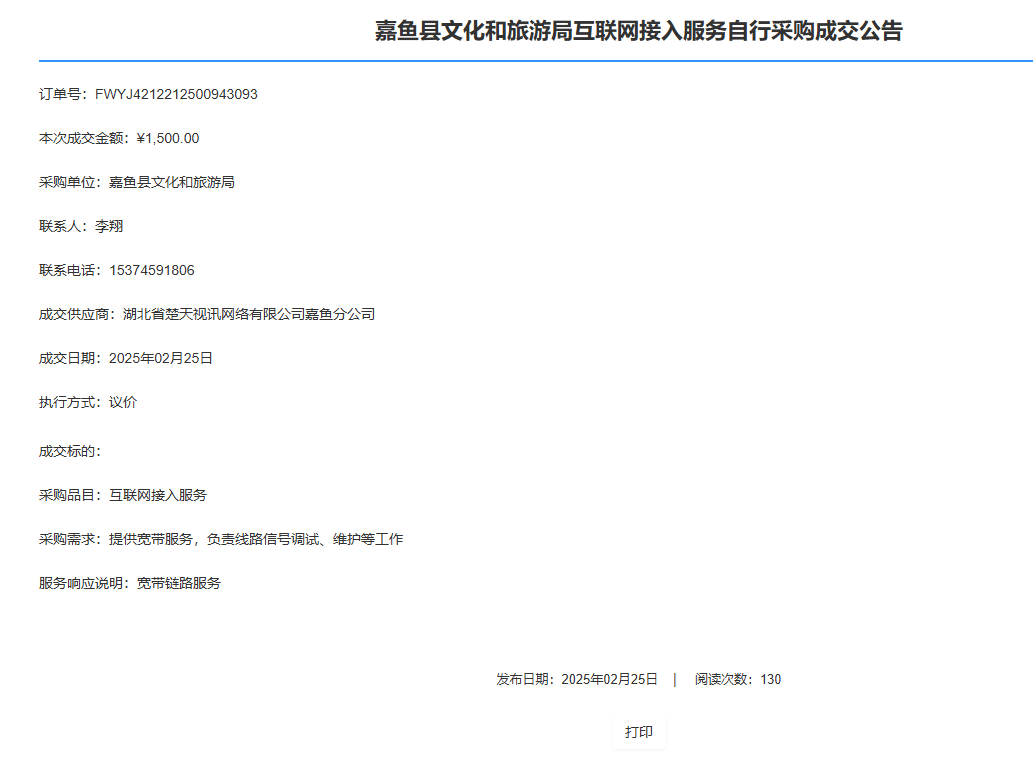Click execution method 议价
The height and width of the screenshot is (769, 1033).
tap(123, 403)
